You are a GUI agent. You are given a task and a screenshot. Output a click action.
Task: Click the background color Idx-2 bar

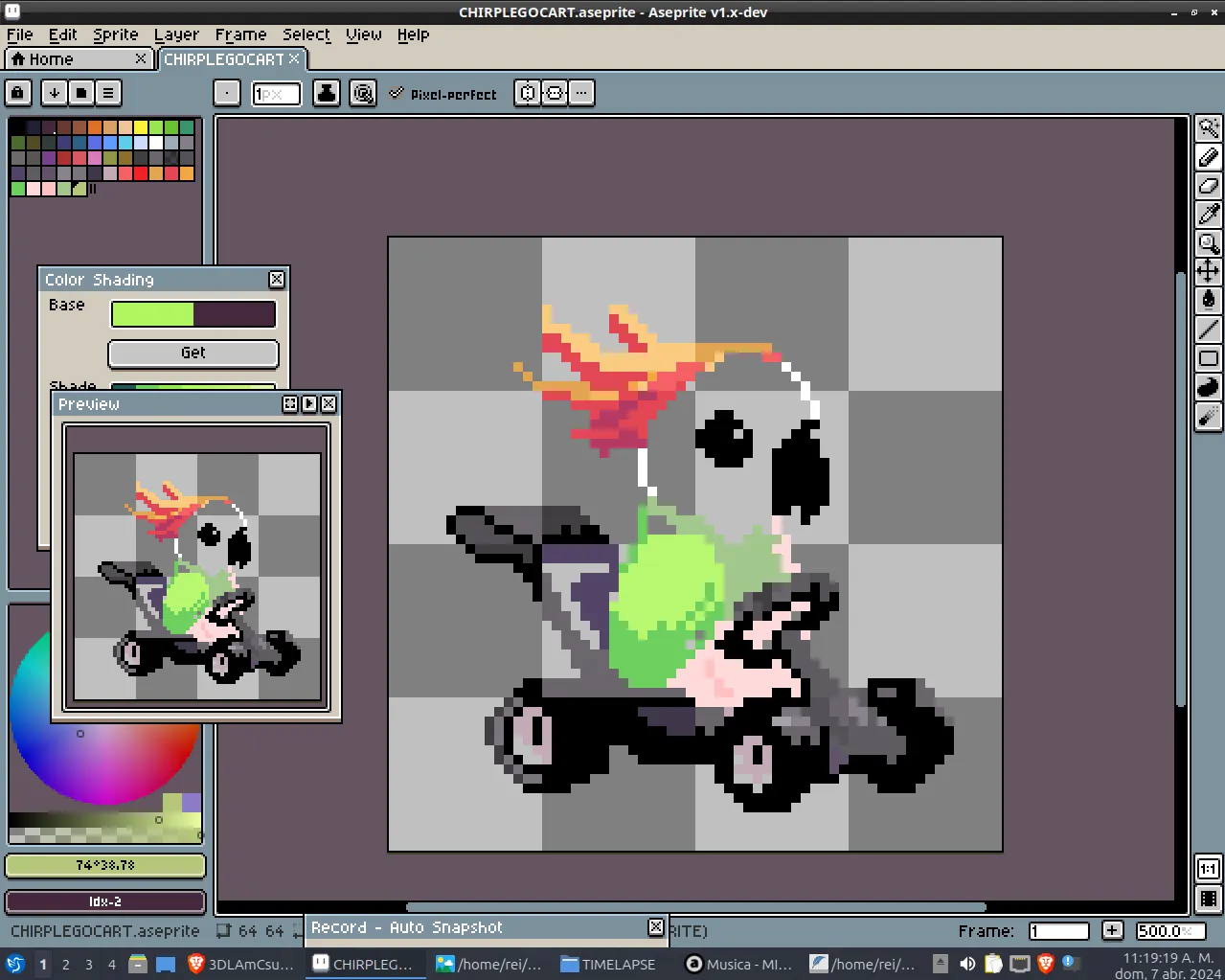click(105, 901)
